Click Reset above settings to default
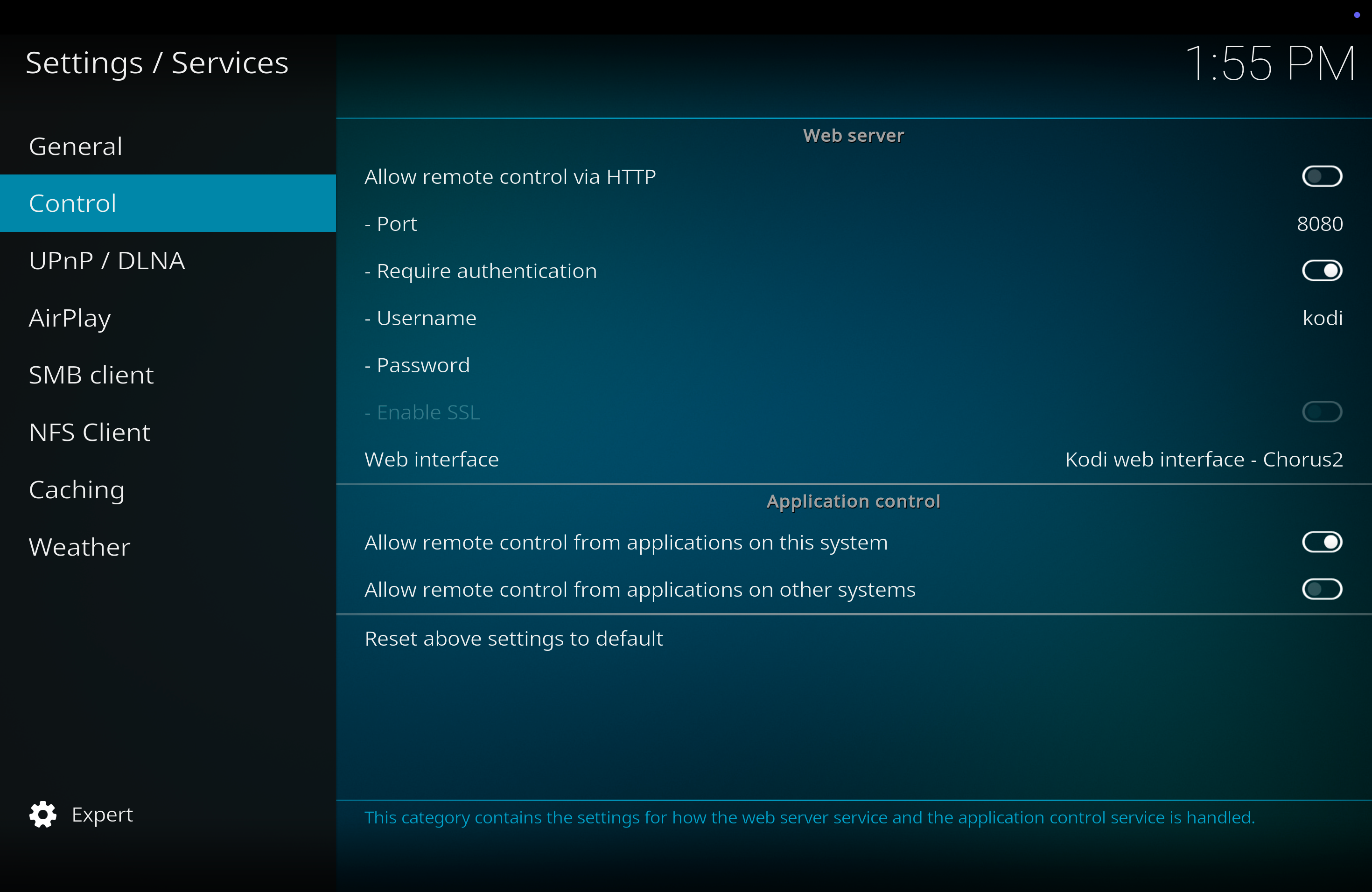This screenshot has height=892, width=1372. 854,639
